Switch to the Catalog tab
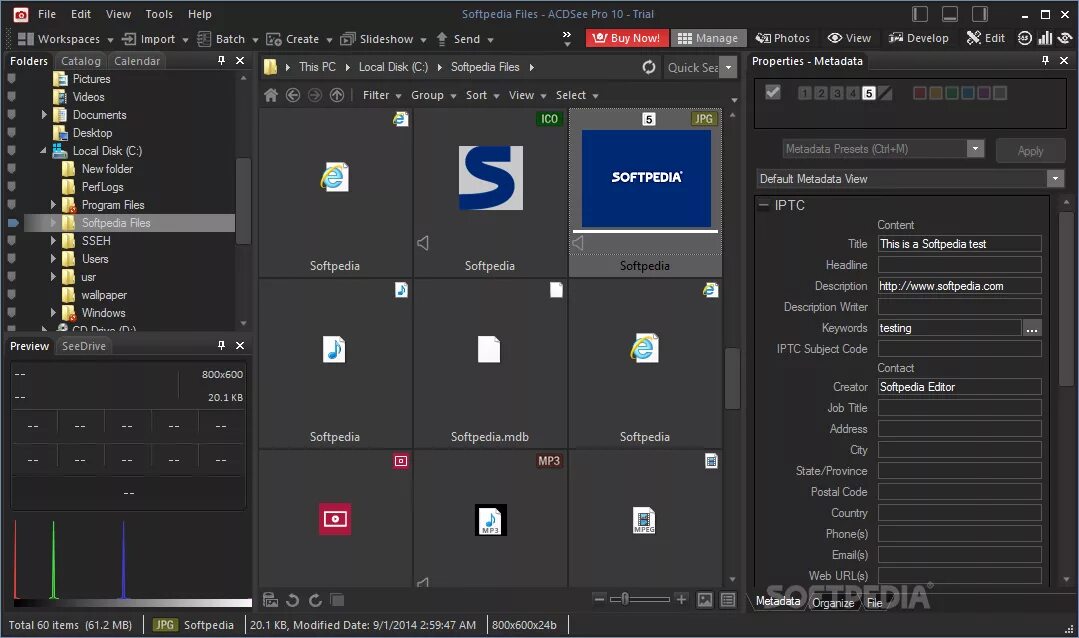1079x638 pixels. [x=81, y=61]
